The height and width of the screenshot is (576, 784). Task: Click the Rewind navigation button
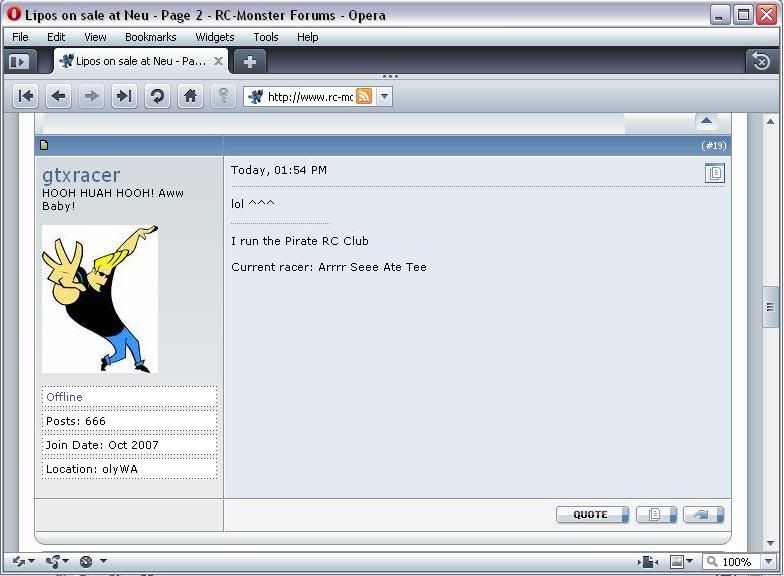click(26, 96)
